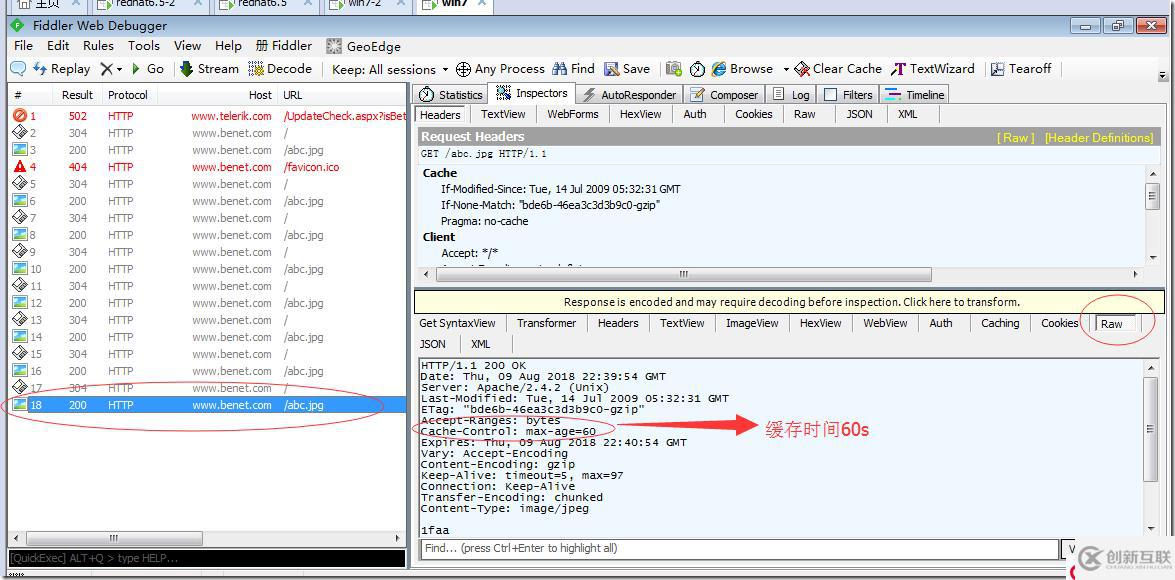
Task: Open the TextWizard tool
Action: [x=933, y=69]
